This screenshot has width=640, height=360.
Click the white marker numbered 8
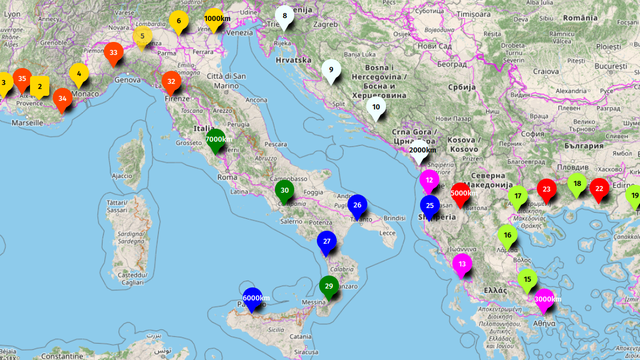pyautogui.click(x=284, y=18)
